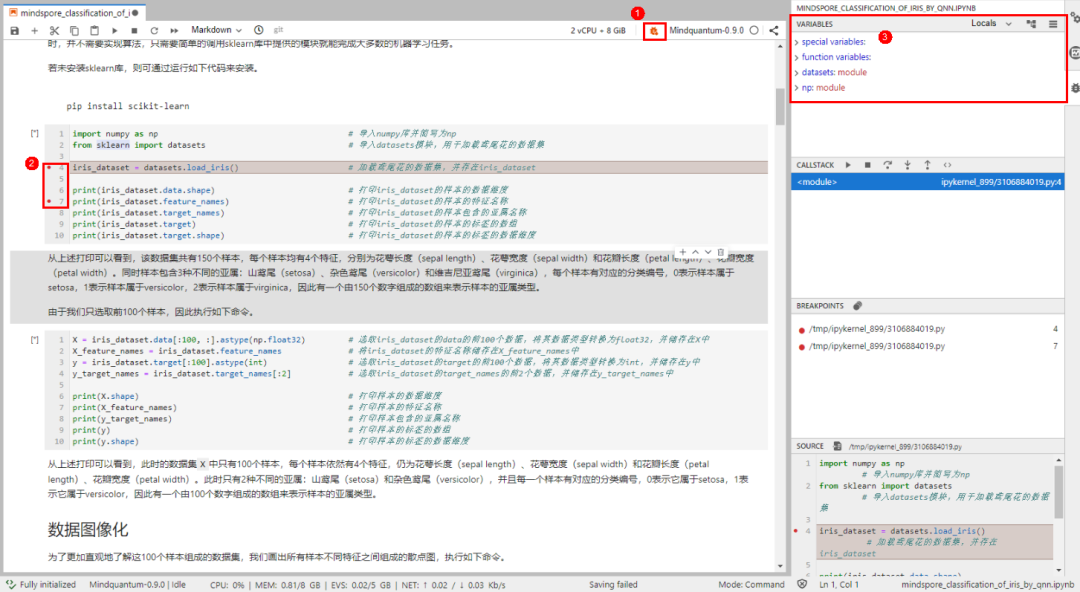Select the mindspore_classification notebook tab

tap(68, 11)
